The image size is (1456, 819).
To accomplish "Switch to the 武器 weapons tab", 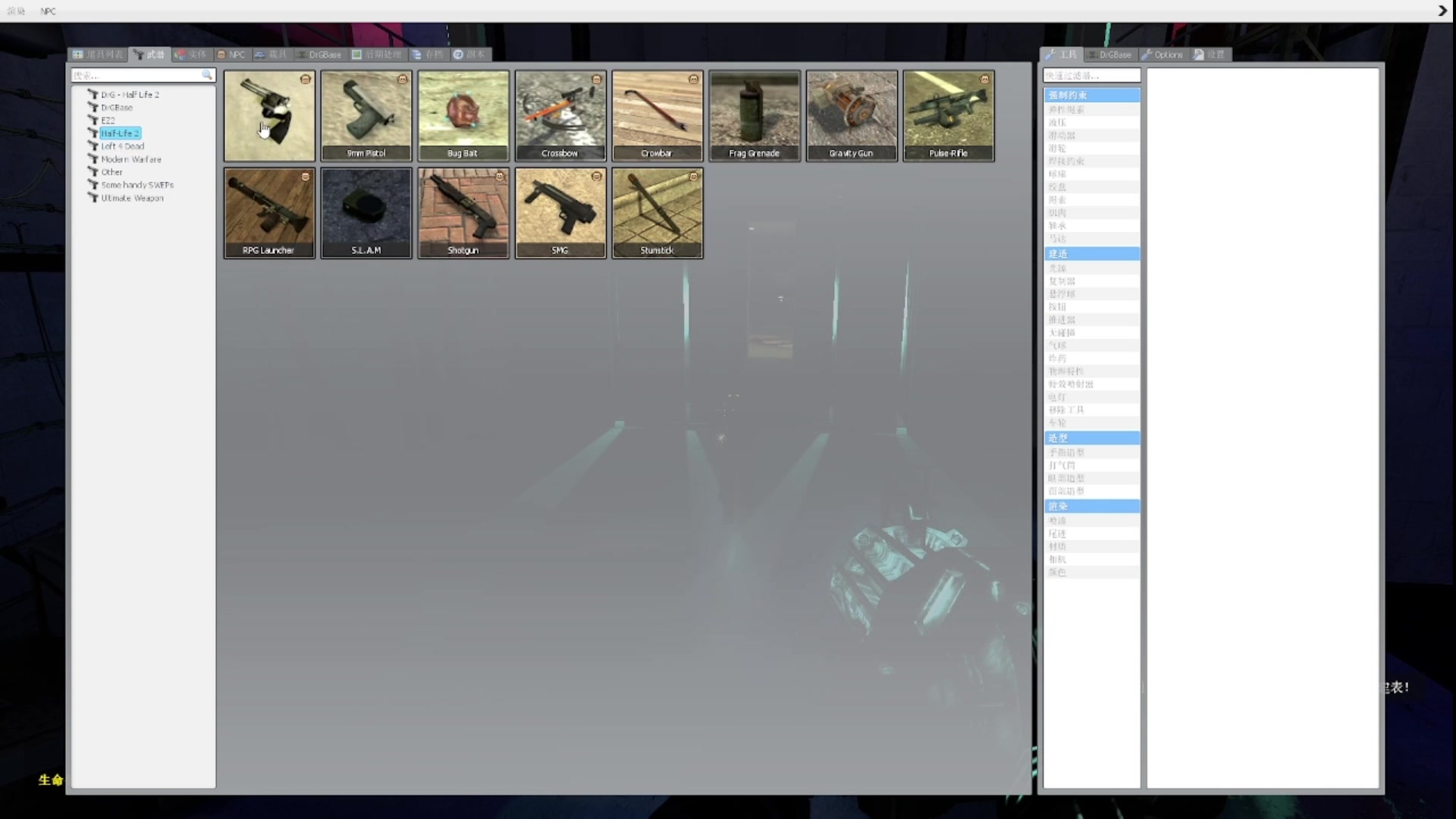I will (149, 55).
